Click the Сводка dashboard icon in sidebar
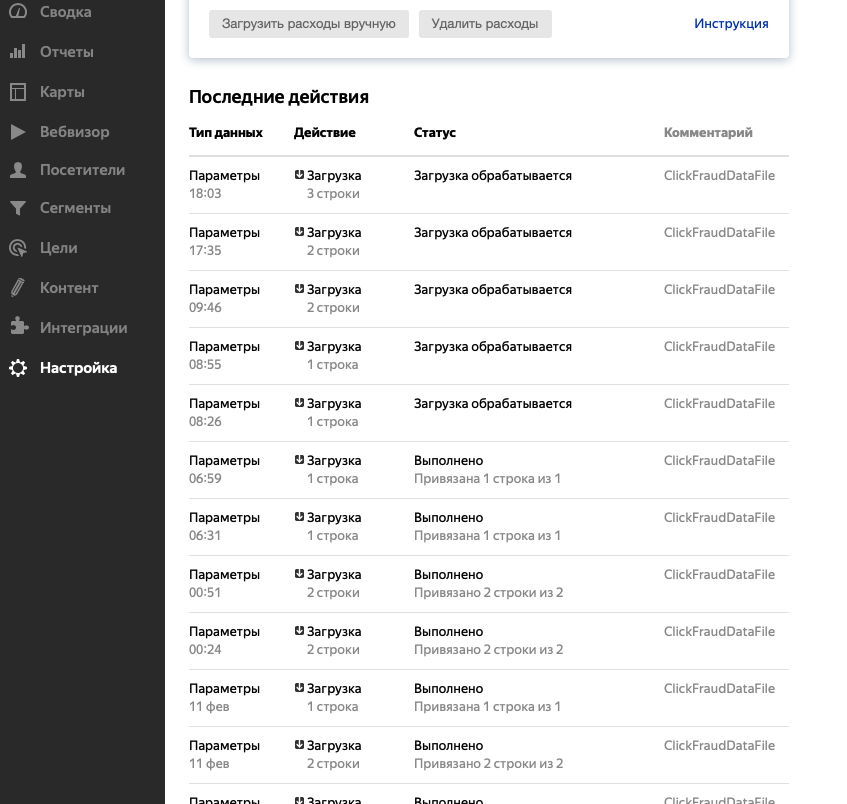This screenshot has width=847, height=804. [18, 12]
